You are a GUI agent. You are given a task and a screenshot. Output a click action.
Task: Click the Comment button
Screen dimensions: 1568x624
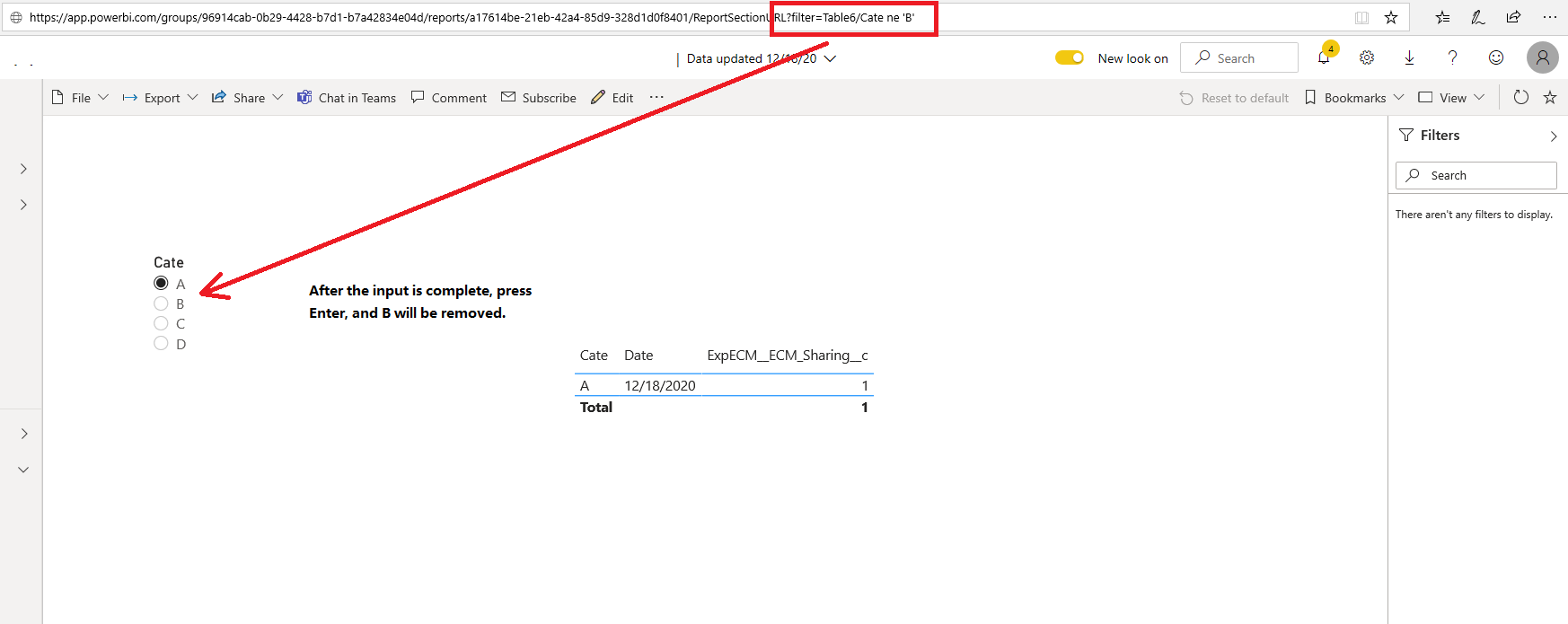448,97
